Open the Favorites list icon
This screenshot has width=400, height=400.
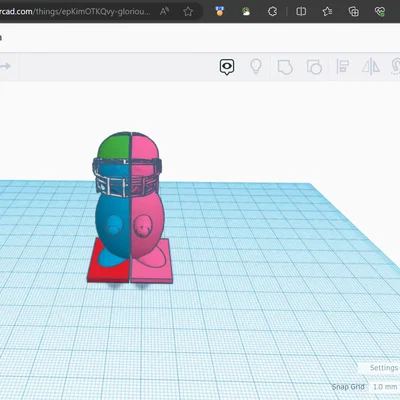[x=327, y=12]
